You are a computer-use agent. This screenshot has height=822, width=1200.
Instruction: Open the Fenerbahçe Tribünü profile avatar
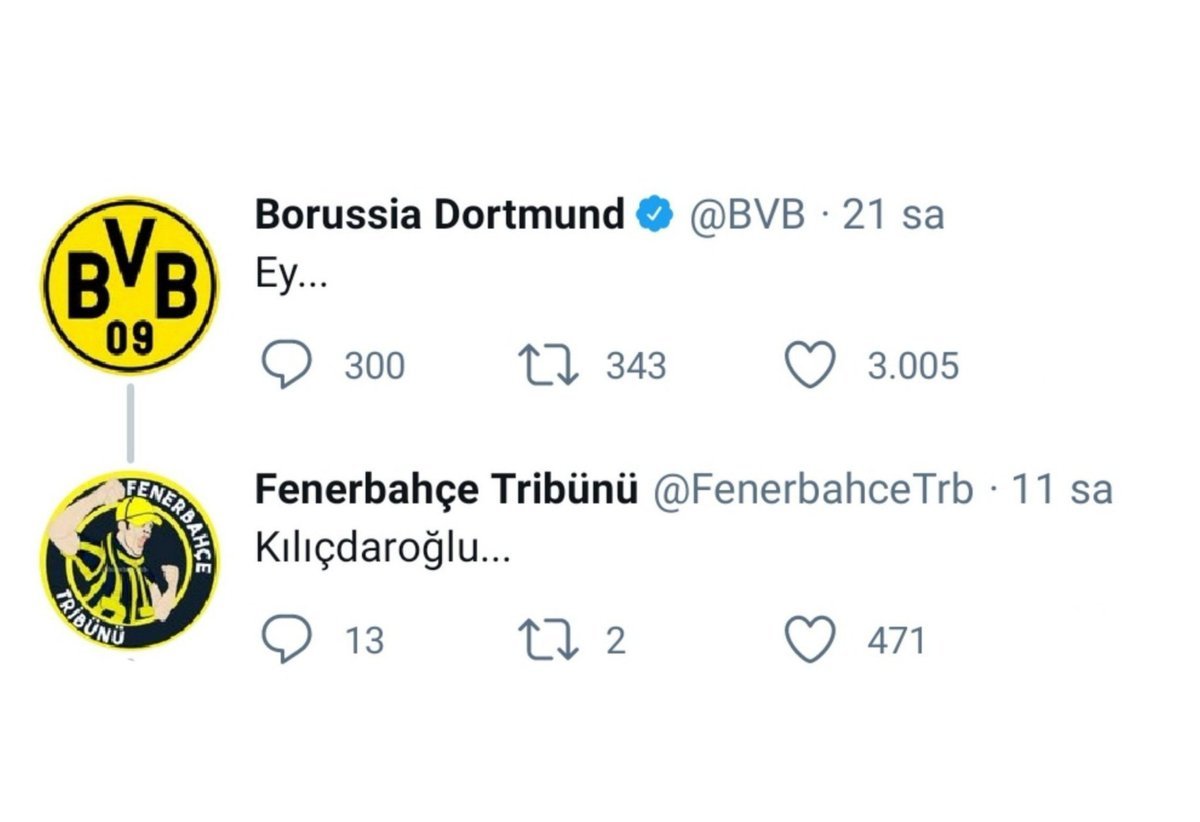(130, 562)
